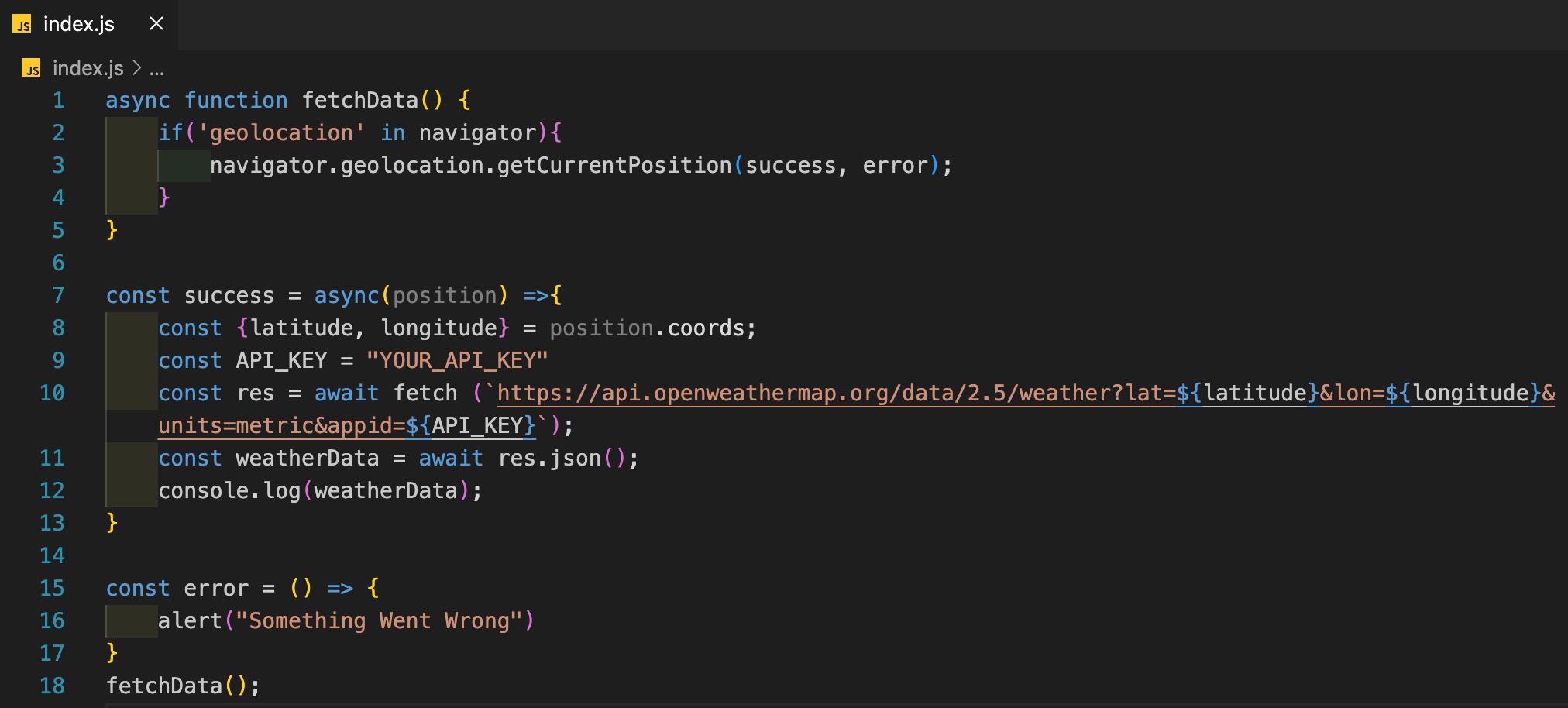Click the 'async function' keywords on line 1
The image size is (1568, 708).
coord(197,101)
